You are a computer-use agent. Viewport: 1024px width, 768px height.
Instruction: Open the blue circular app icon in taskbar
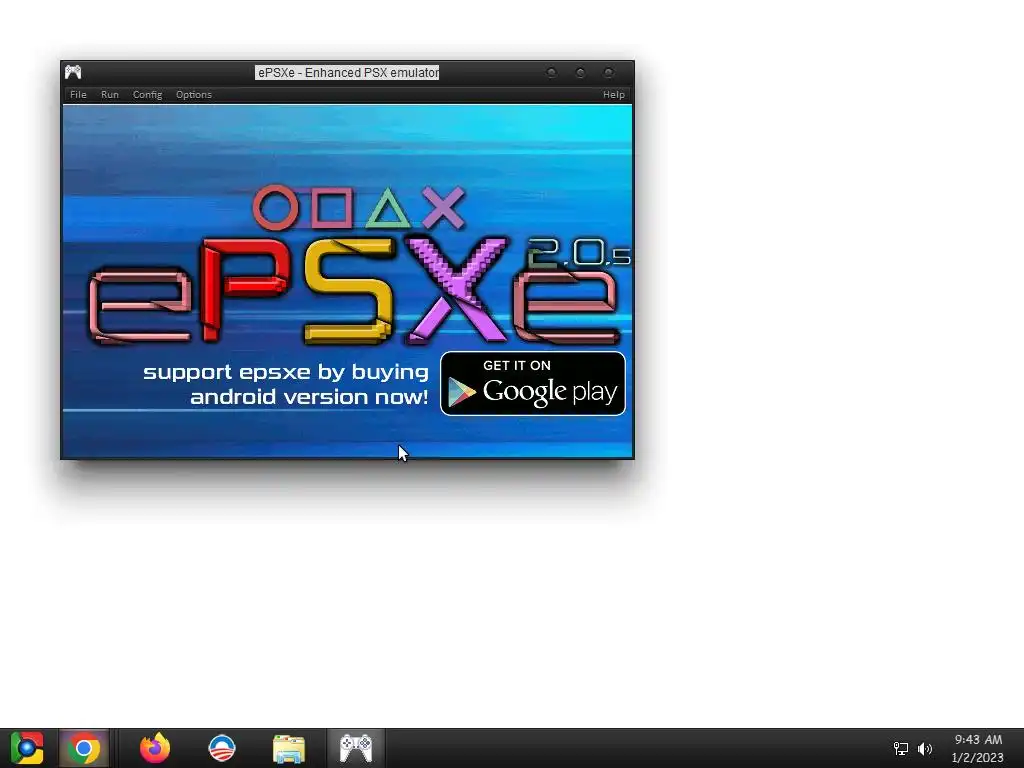221,748
